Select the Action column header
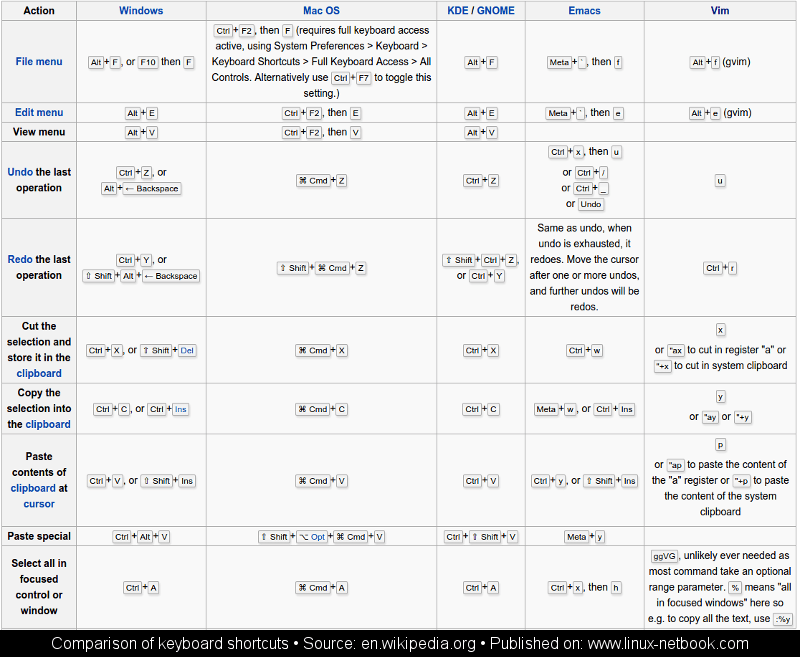Screen dimensions: 800x657 39,11
